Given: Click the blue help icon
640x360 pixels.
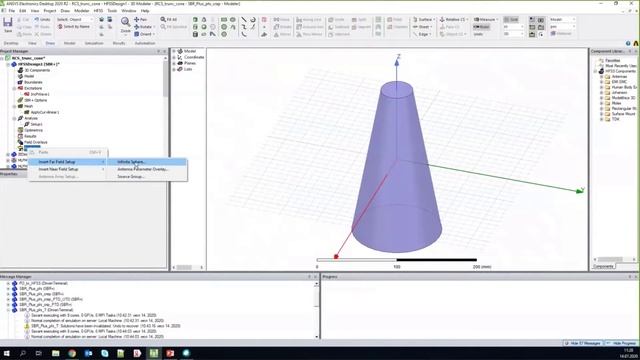Looking at the screenshot, I should pos(628,43).
